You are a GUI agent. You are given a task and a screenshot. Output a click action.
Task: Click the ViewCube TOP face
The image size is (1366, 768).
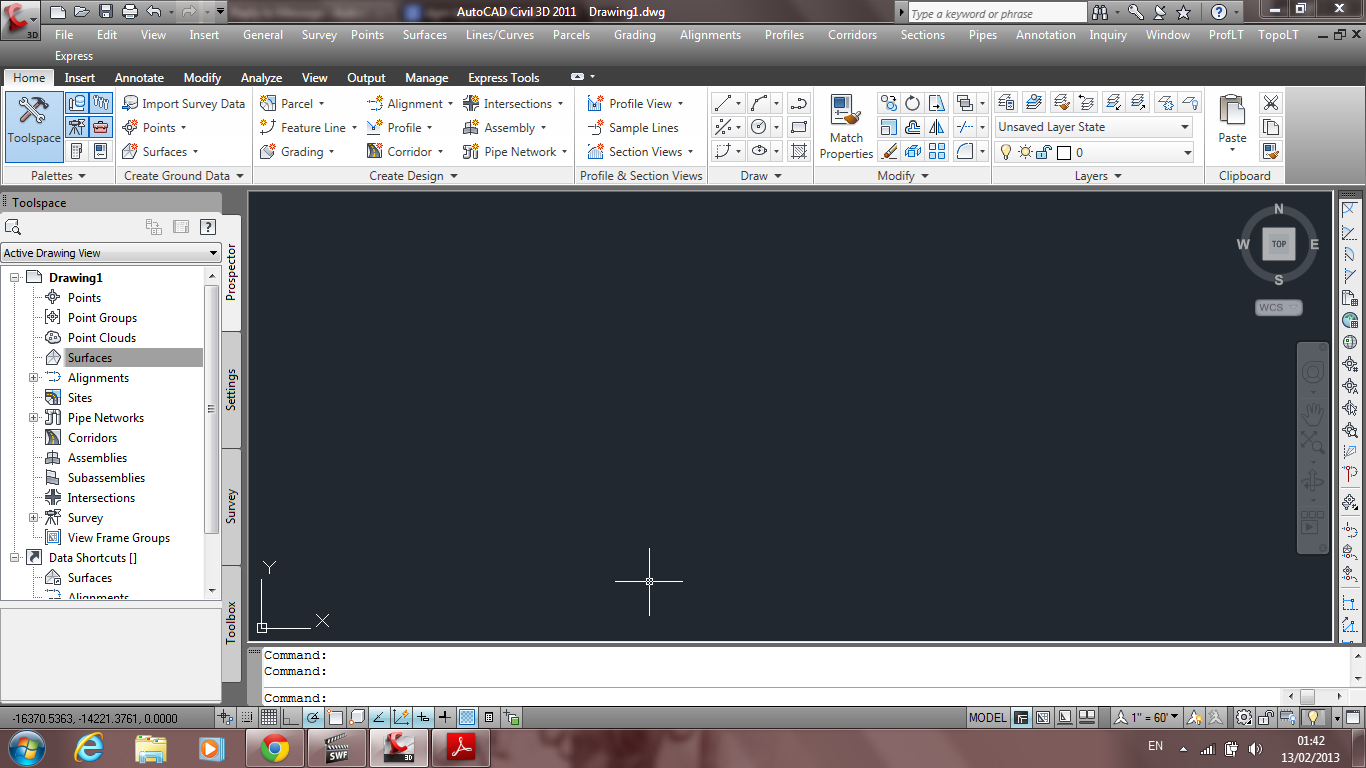tap(1279, 244)
